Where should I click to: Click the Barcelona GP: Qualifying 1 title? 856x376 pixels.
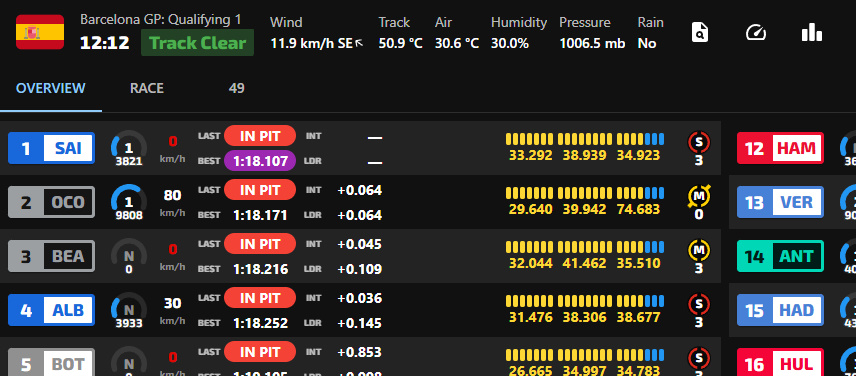(x=160, y=20)
